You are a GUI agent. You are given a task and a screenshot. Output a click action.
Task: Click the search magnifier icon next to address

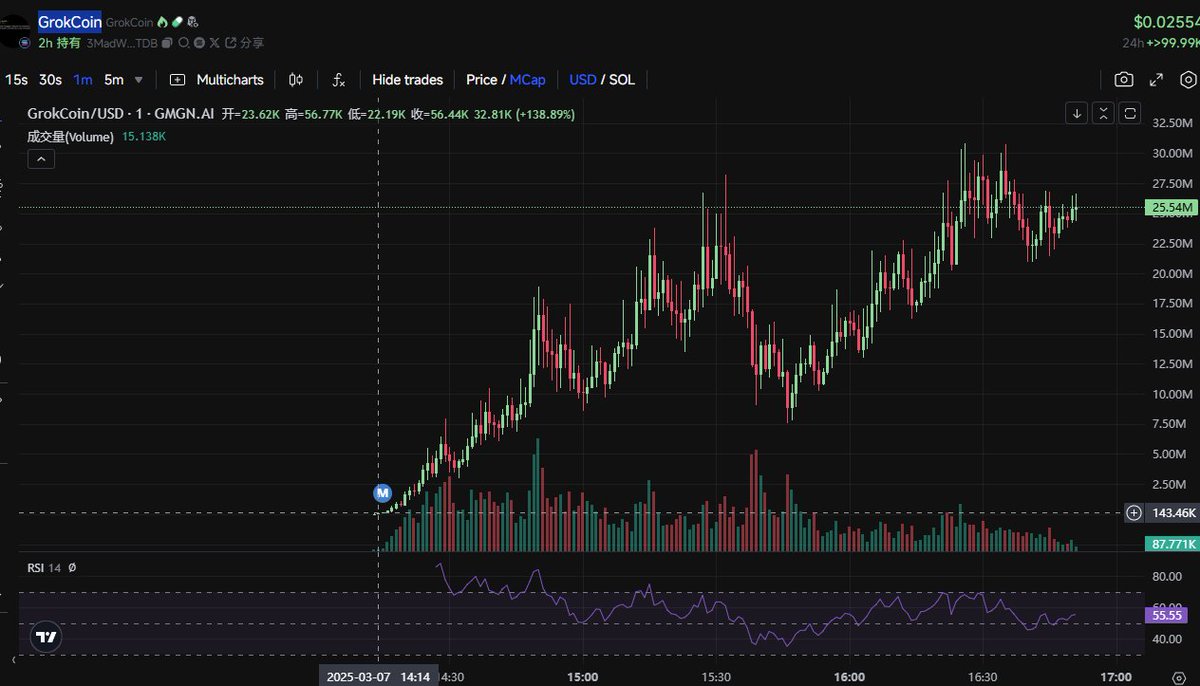(x=184, y=43)
